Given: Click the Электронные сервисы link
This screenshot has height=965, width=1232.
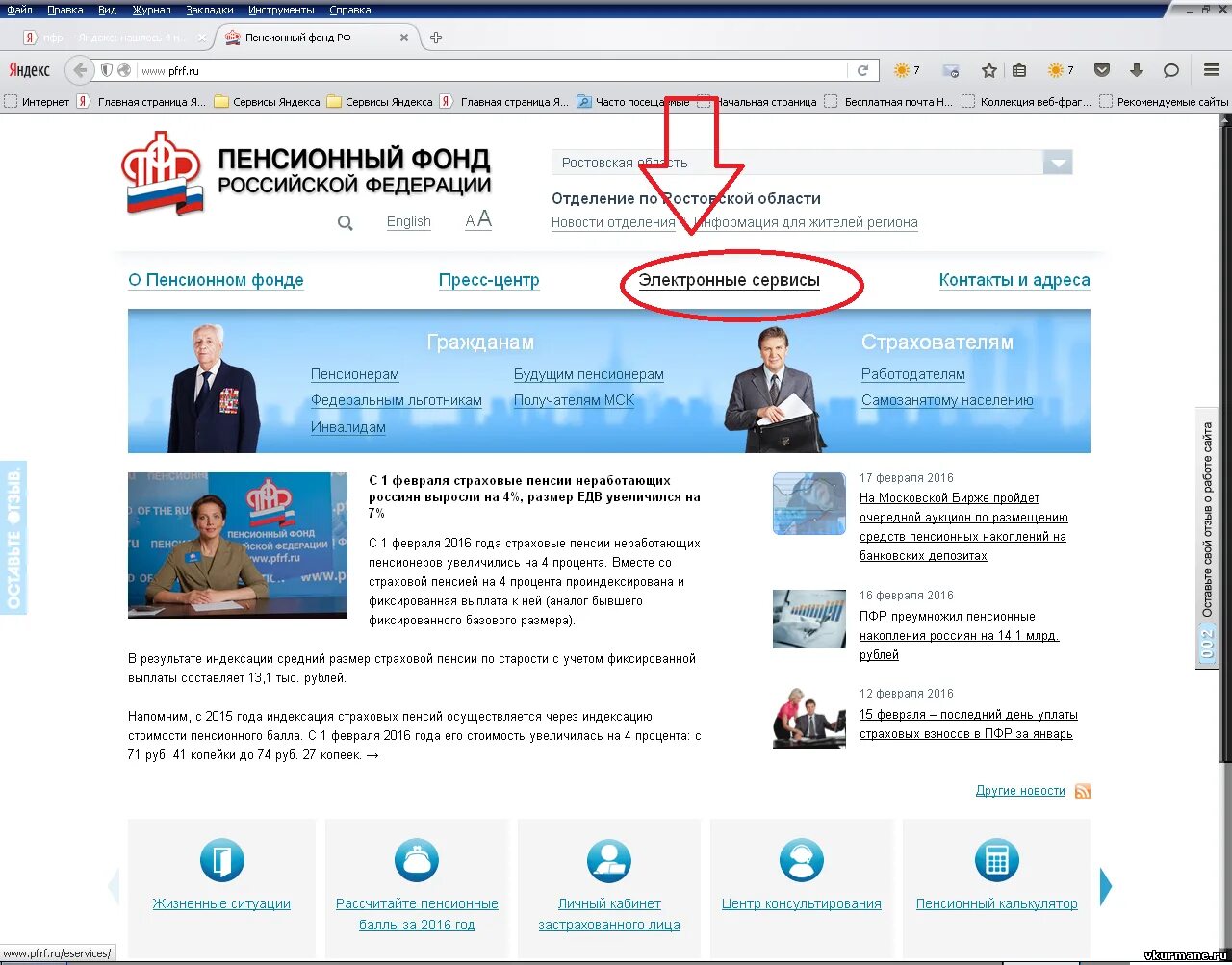Looking at the screenshot, I should point(730,280).
